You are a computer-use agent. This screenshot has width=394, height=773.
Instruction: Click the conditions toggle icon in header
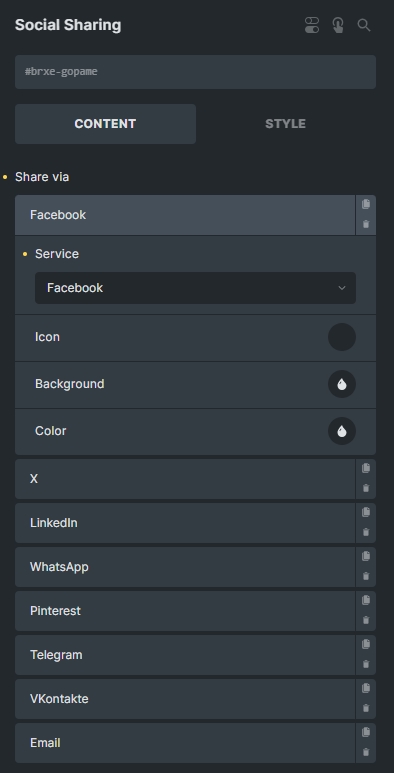312,25
